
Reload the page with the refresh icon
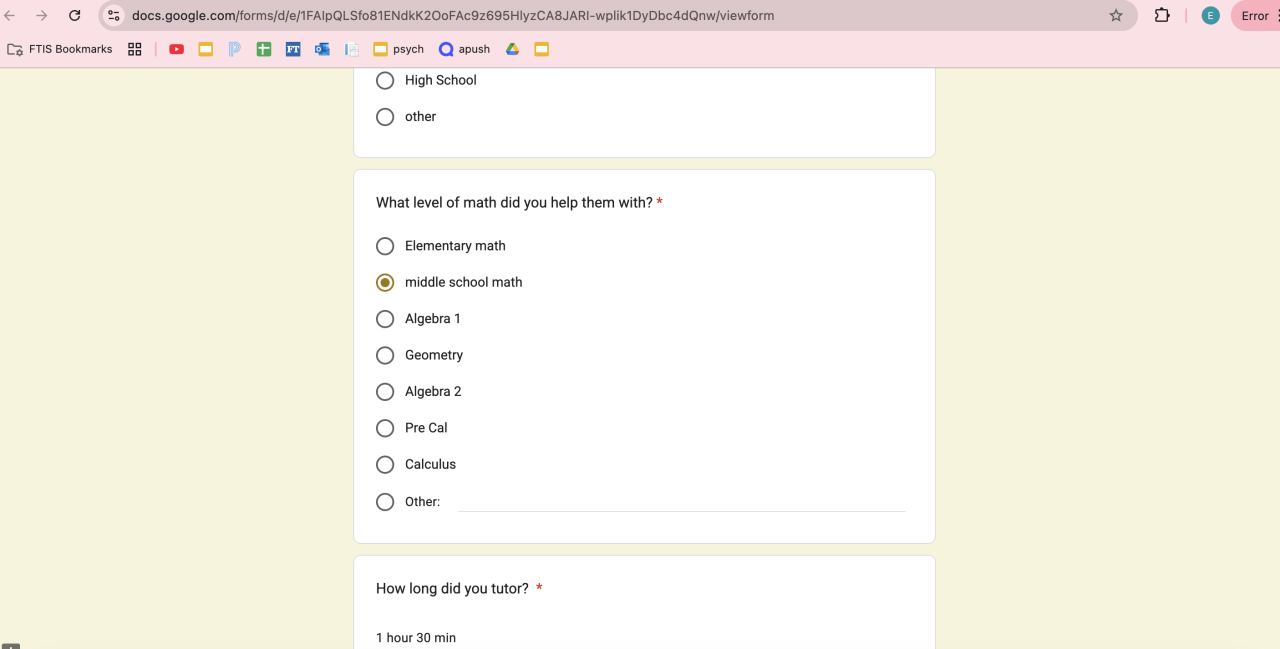(74, 16)
